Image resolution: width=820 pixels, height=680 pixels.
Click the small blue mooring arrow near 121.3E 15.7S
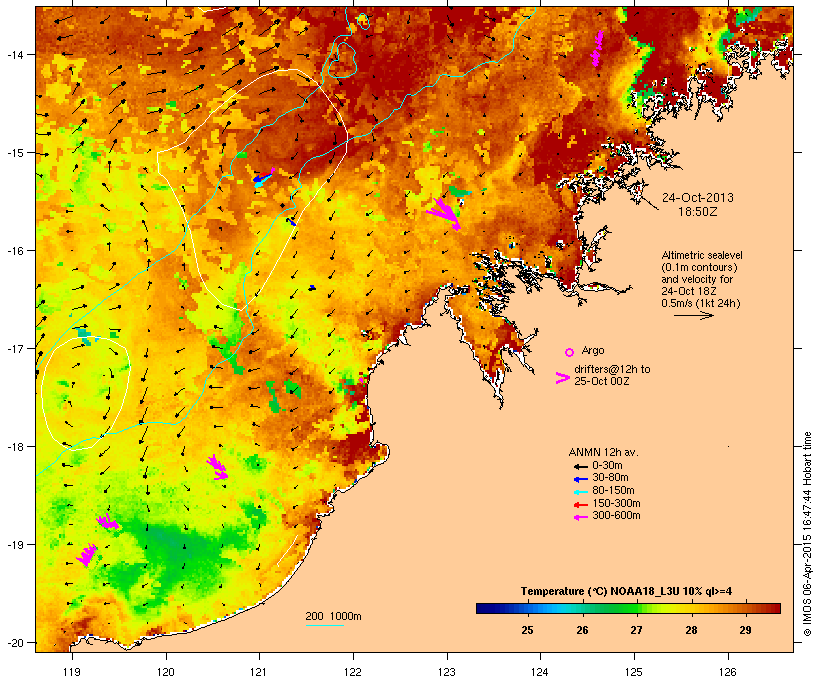[291, 222]
